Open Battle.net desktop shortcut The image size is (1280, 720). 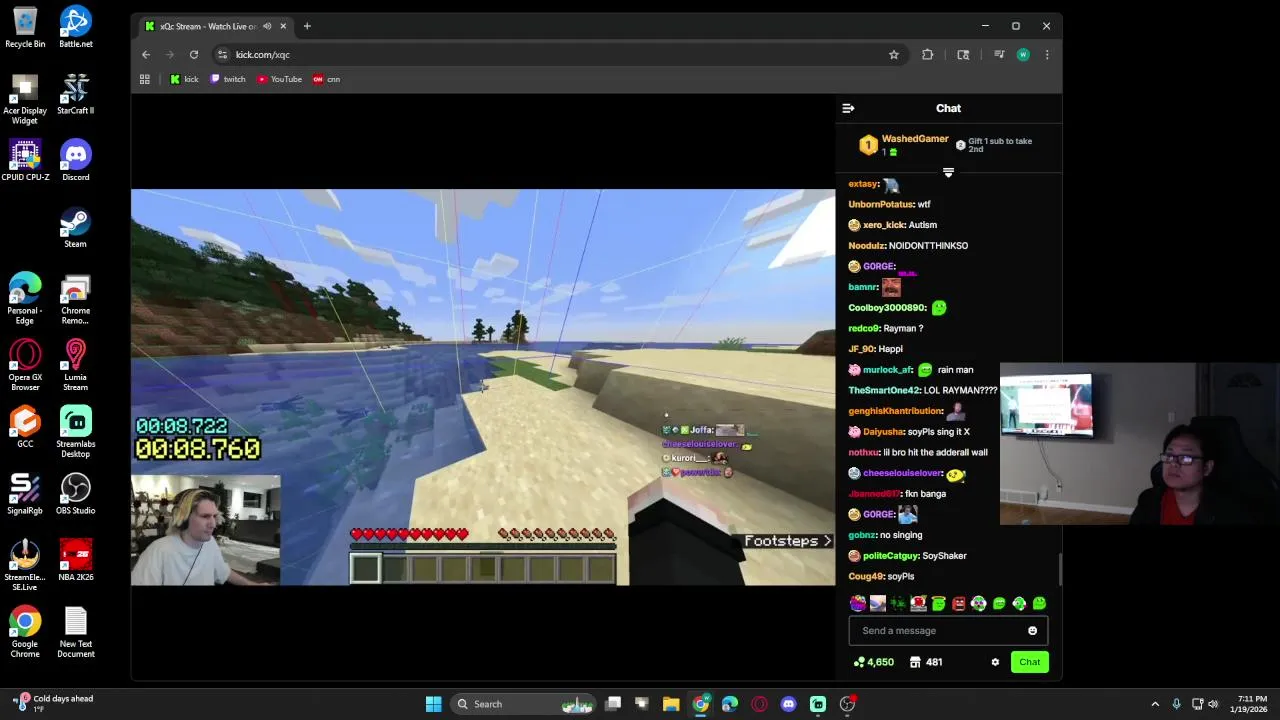76,28
